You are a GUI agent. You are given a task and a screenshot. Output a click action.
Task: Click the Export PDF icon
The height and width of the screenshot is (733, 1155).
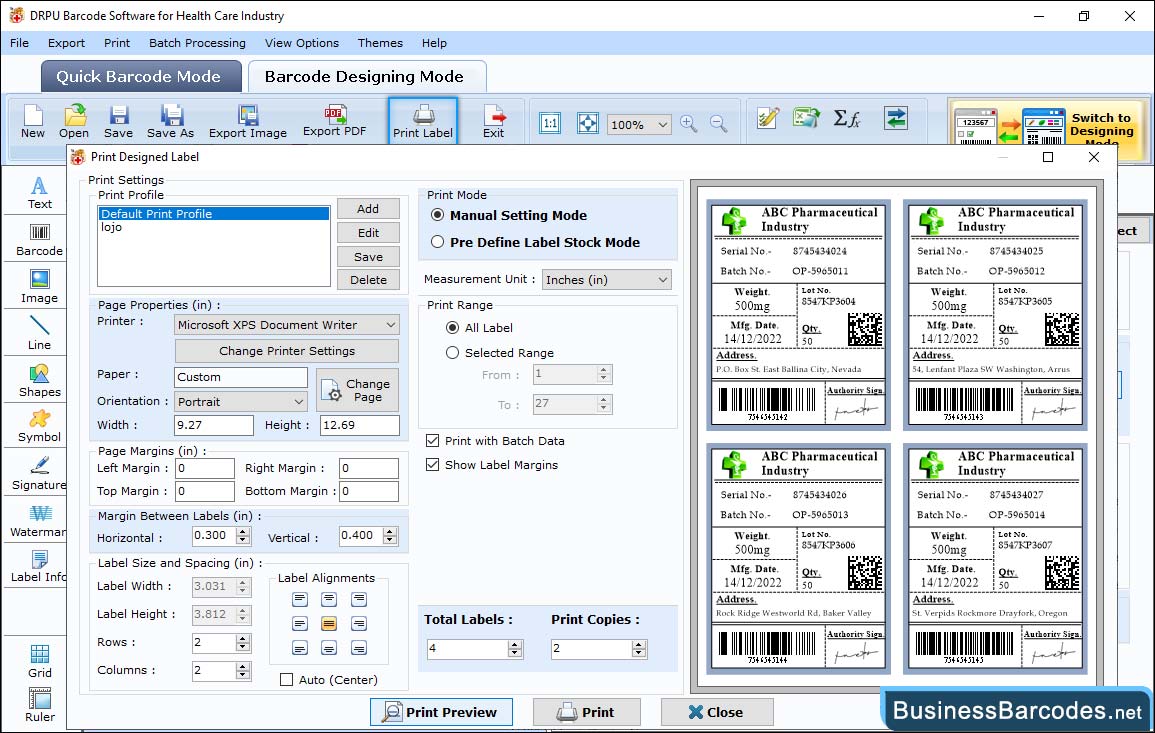334,122
